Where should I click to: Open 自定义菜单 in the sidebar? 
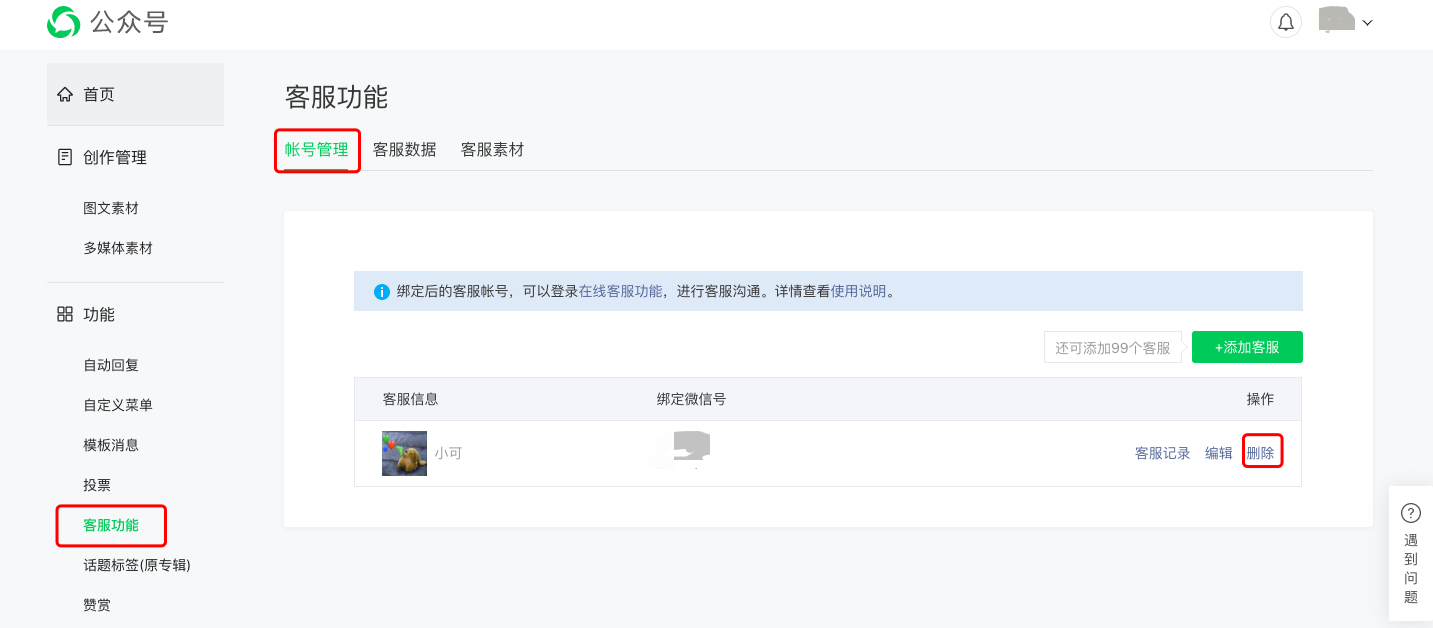click(x=118, y=405)
